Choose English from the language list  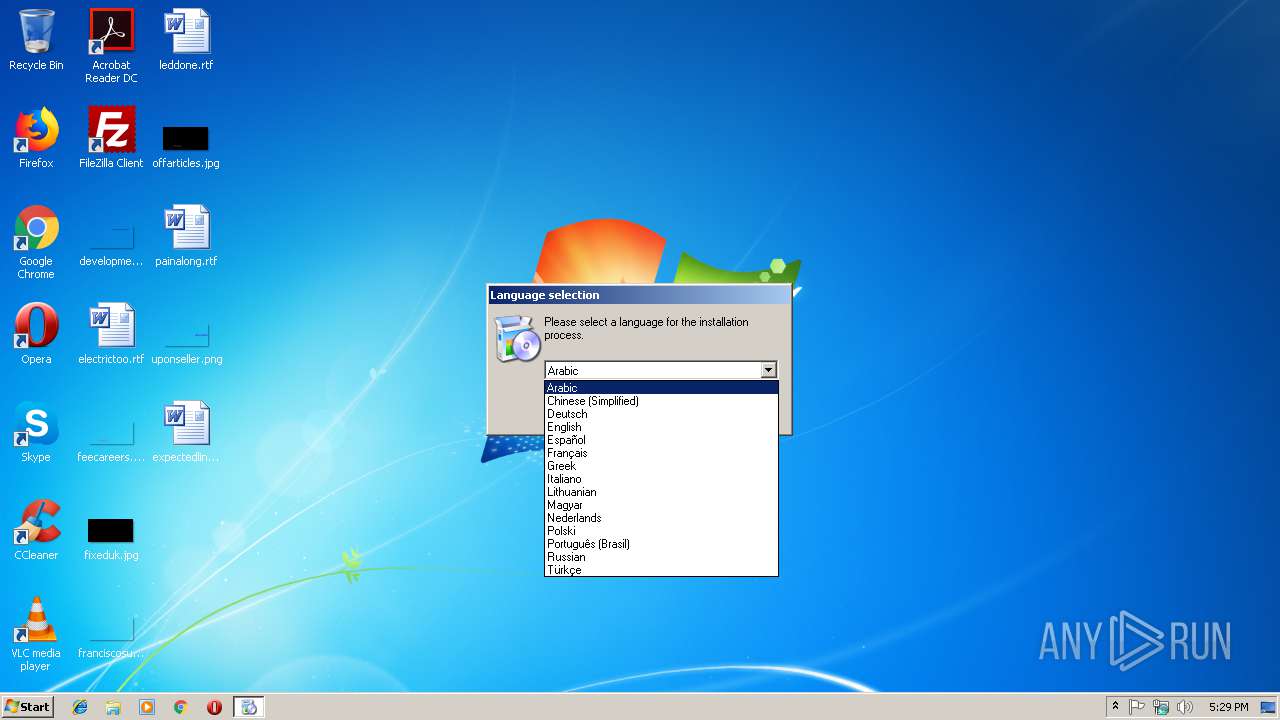[x=661, y=427]
